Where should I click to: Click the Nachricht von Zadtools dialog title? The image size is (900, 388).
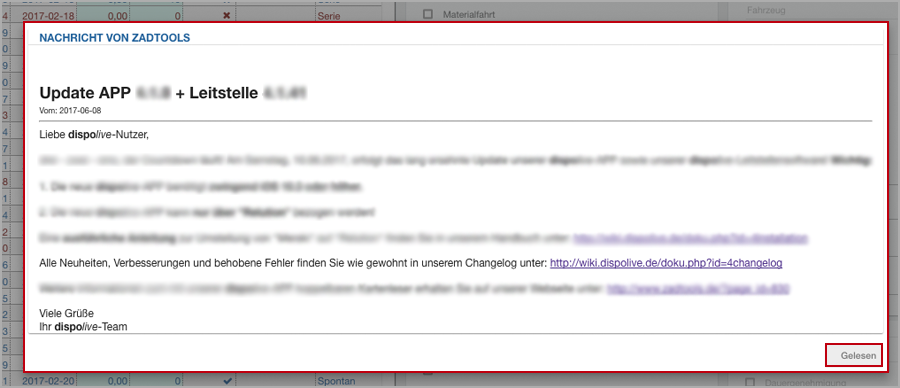(x=115, y=38)
